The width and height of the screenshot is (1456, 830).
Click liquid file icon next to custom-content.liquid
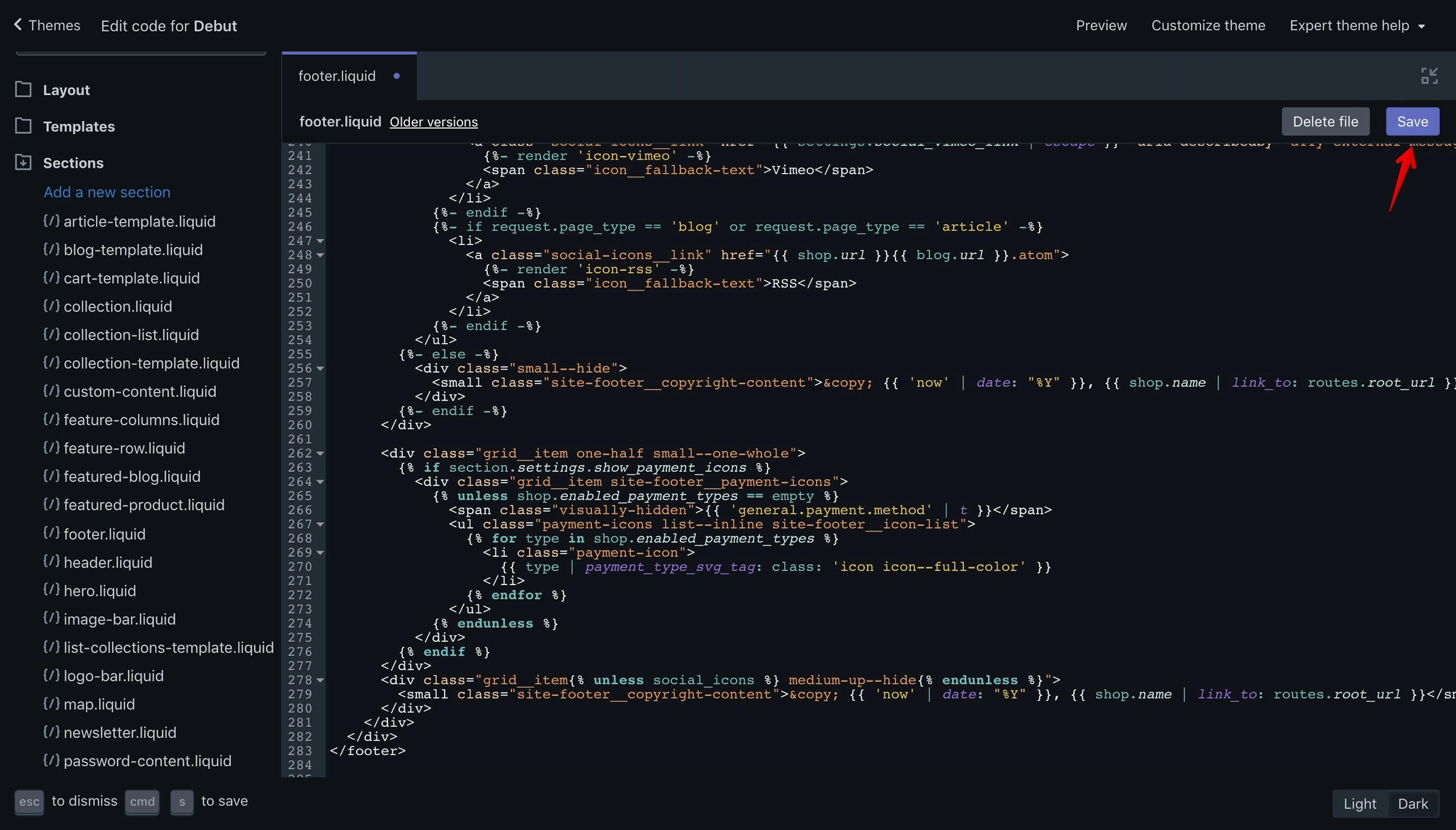tap(51, 390)
